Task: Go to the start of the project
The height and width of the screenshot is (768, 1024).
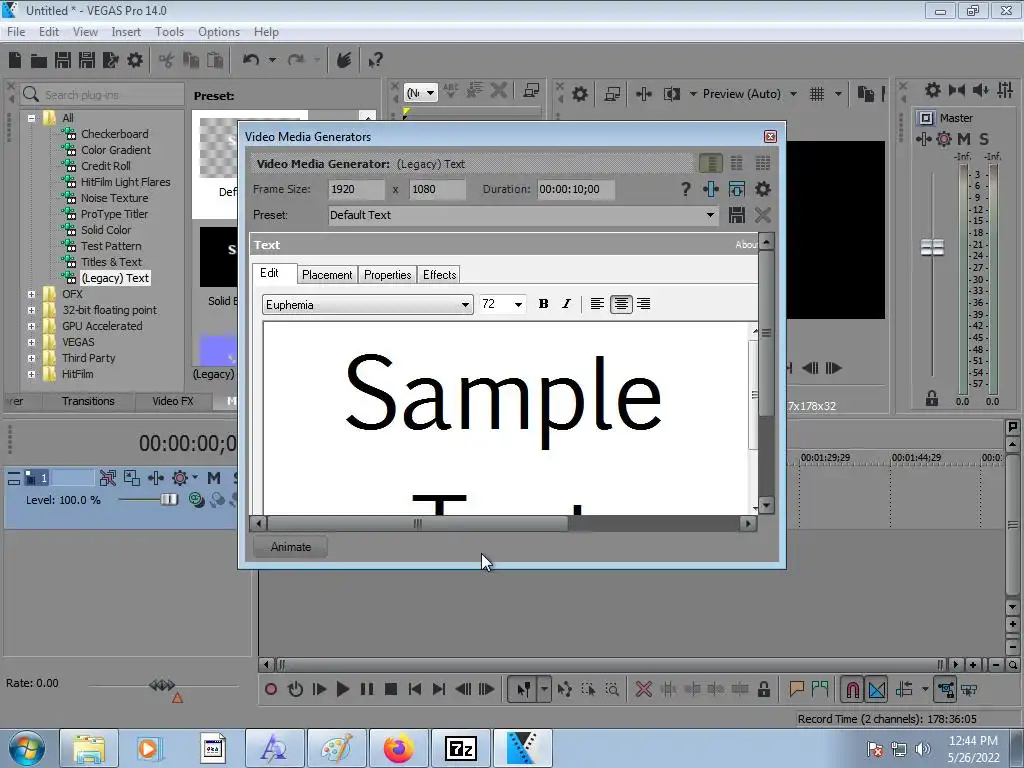Action: 415,689
